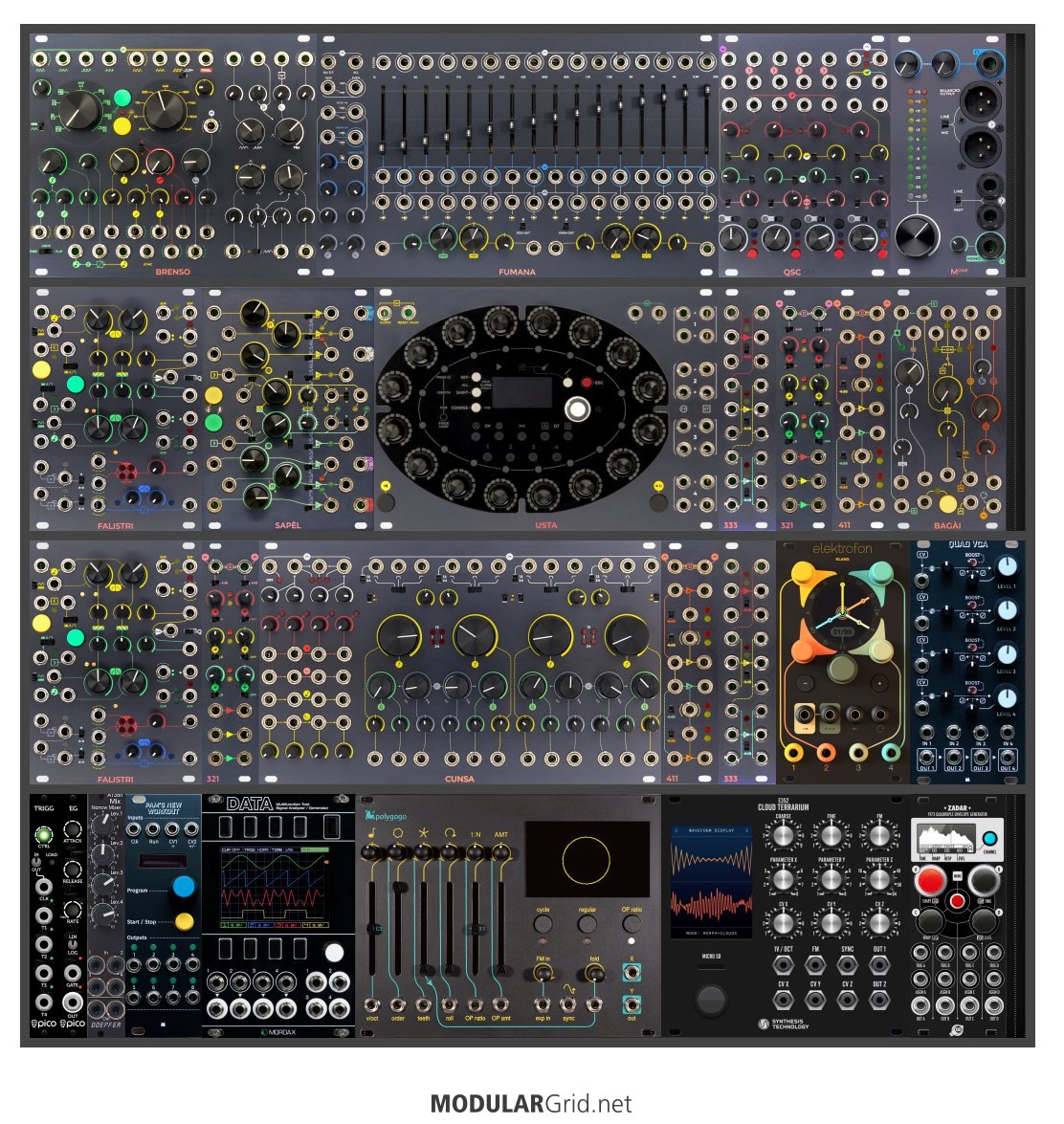Click the slider under Polygogo's note knob
1064x1124 pixels.
coord(371,928)
